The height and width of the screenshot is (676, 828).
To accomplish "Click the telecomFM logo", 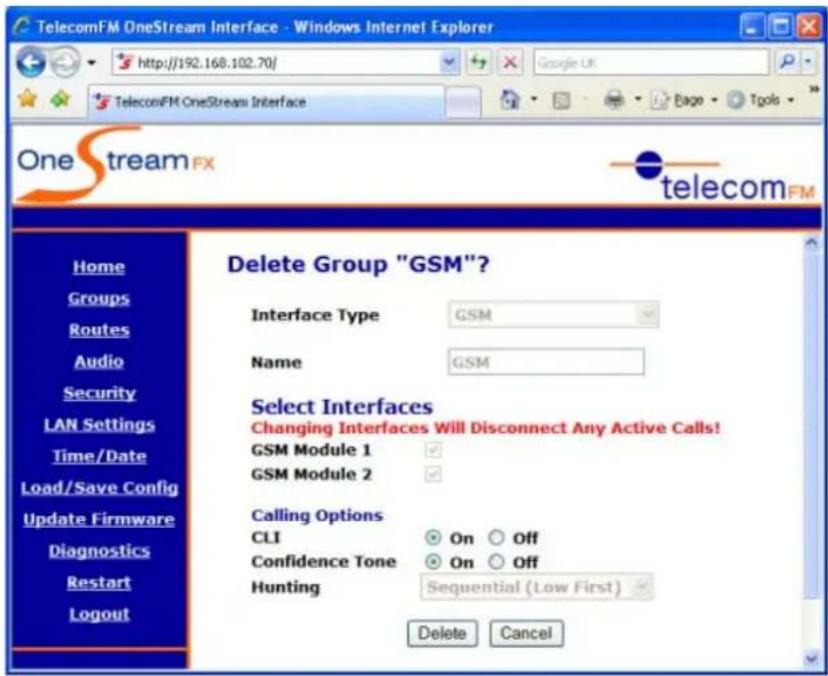I will coord(712,176).
